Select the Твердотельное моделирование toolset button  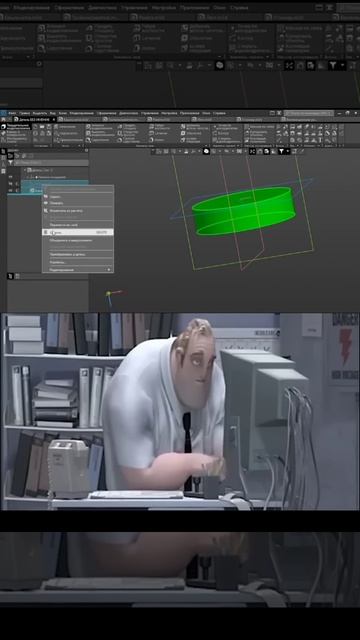[16, 127]
